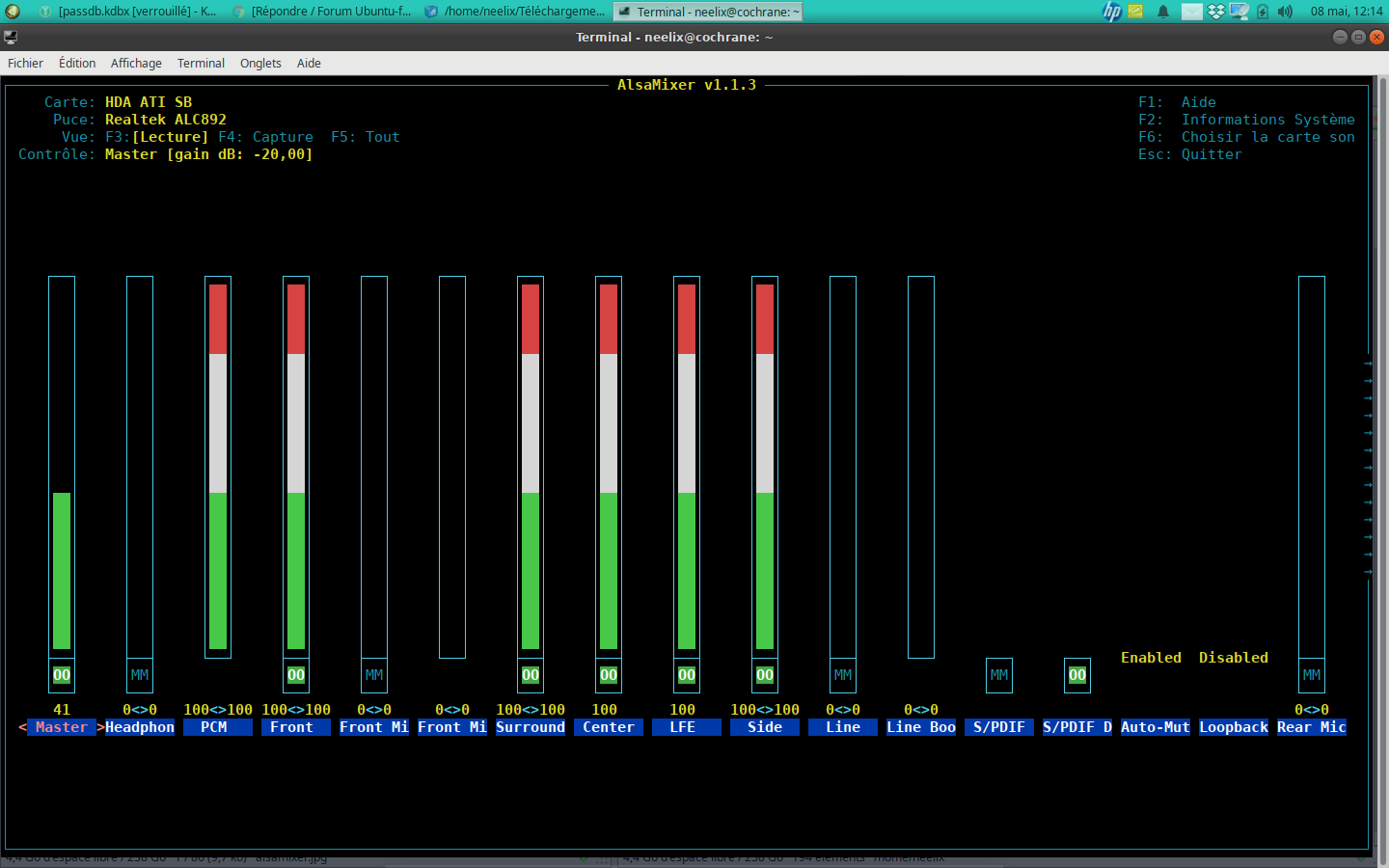Select the Loopback Disabled option
The image size is (1389, 868).
tap(1234, 658)
